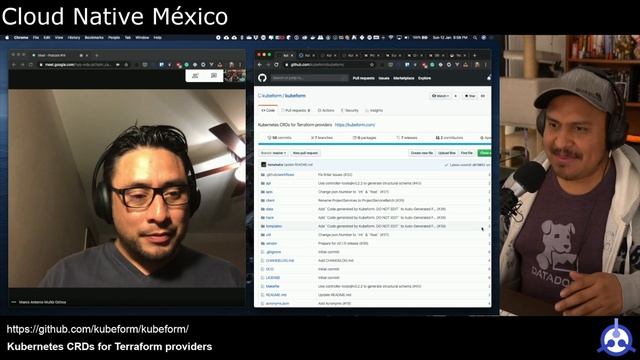View the 7 branches link
Screen dimensions: 640x360
click(x=322, y=138)
